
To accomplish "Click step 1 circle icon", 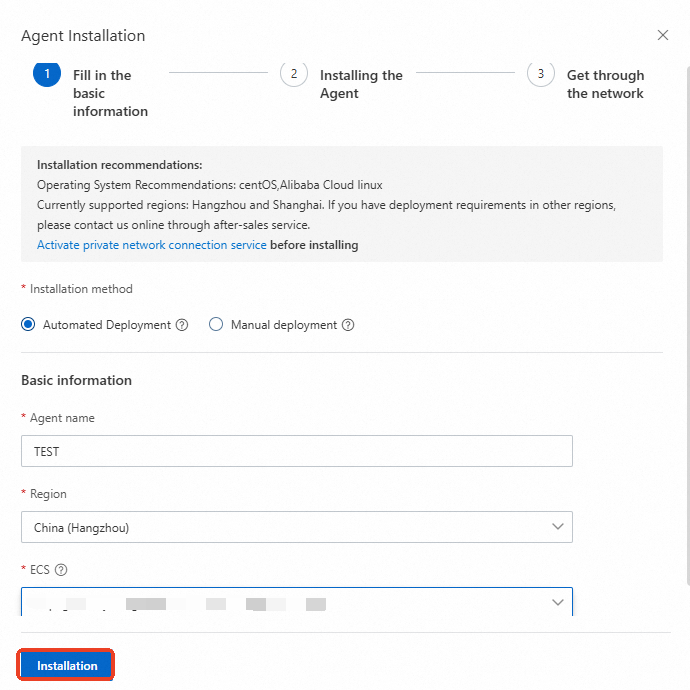I will tap(47, 74).
